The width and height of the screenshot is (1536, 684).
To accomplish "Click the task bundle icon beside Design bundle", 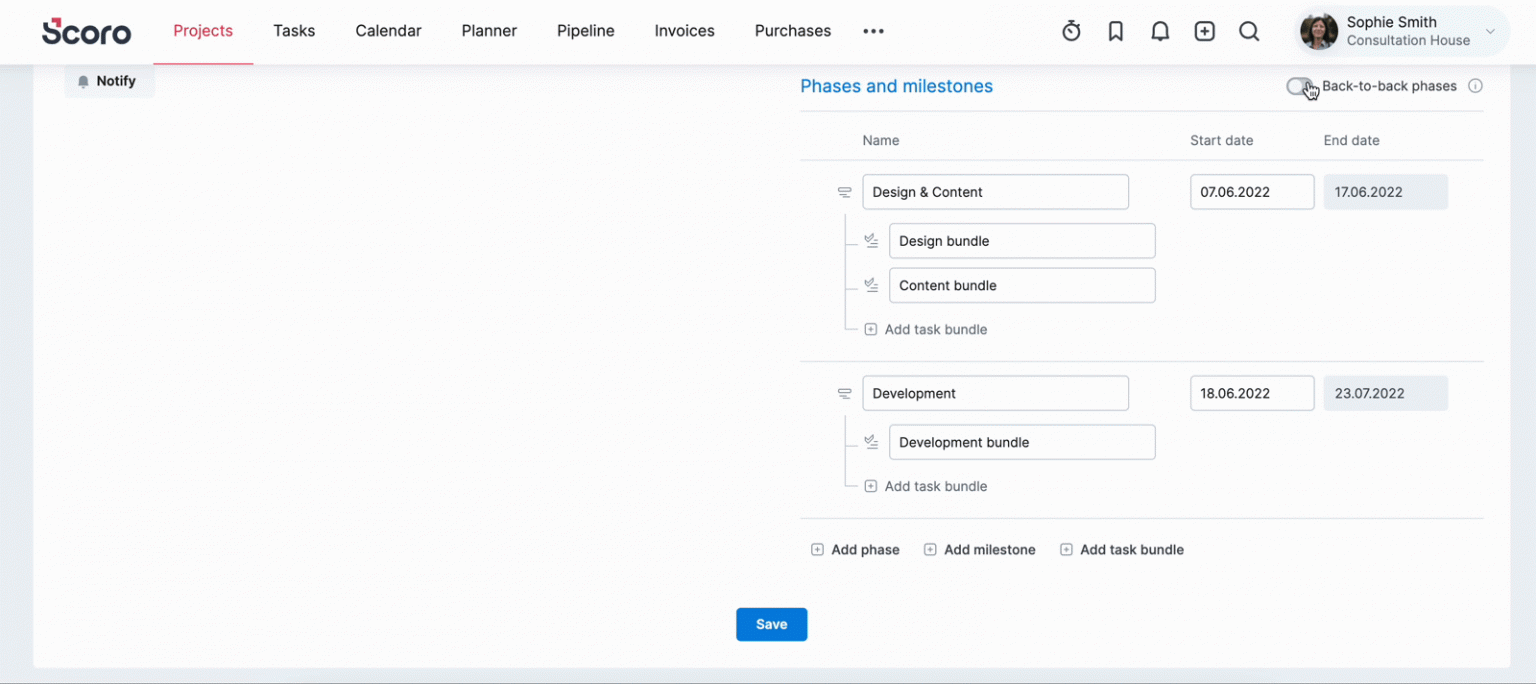I will pos(870,240).
